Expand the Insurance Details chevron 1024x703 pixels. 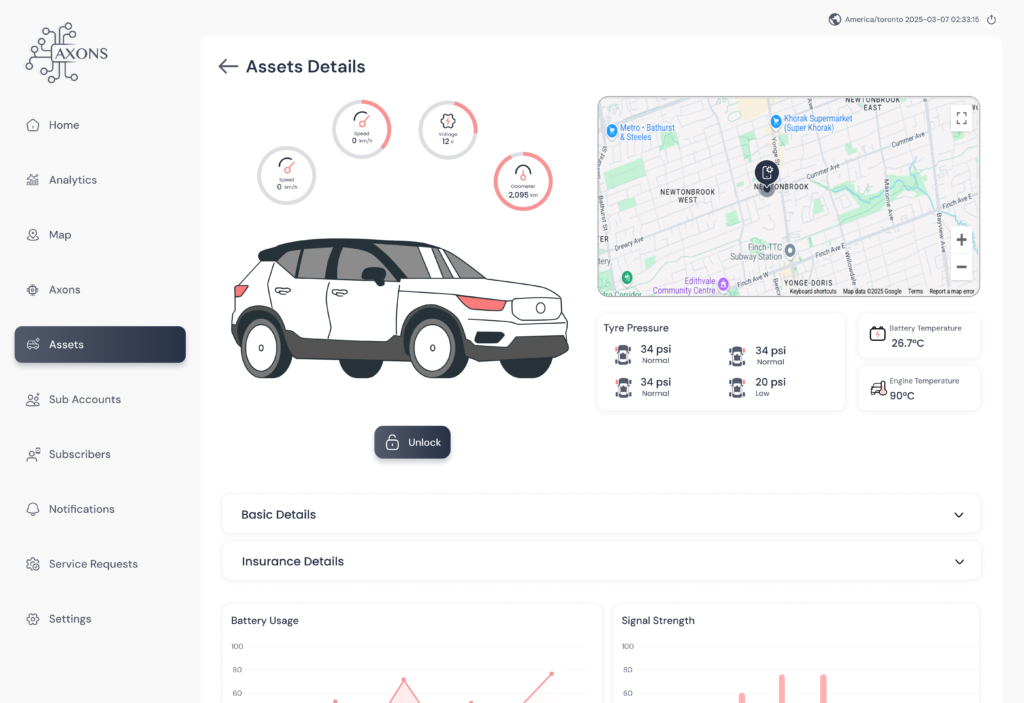tap(959, 562)
